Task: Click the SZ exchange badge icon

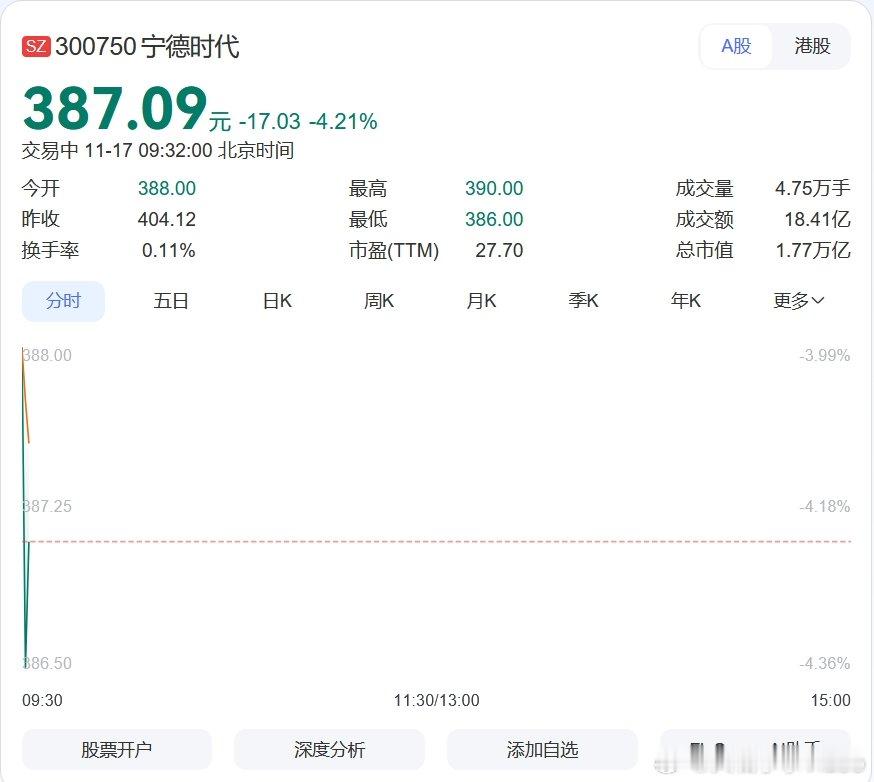Action: tap(37, 45)
